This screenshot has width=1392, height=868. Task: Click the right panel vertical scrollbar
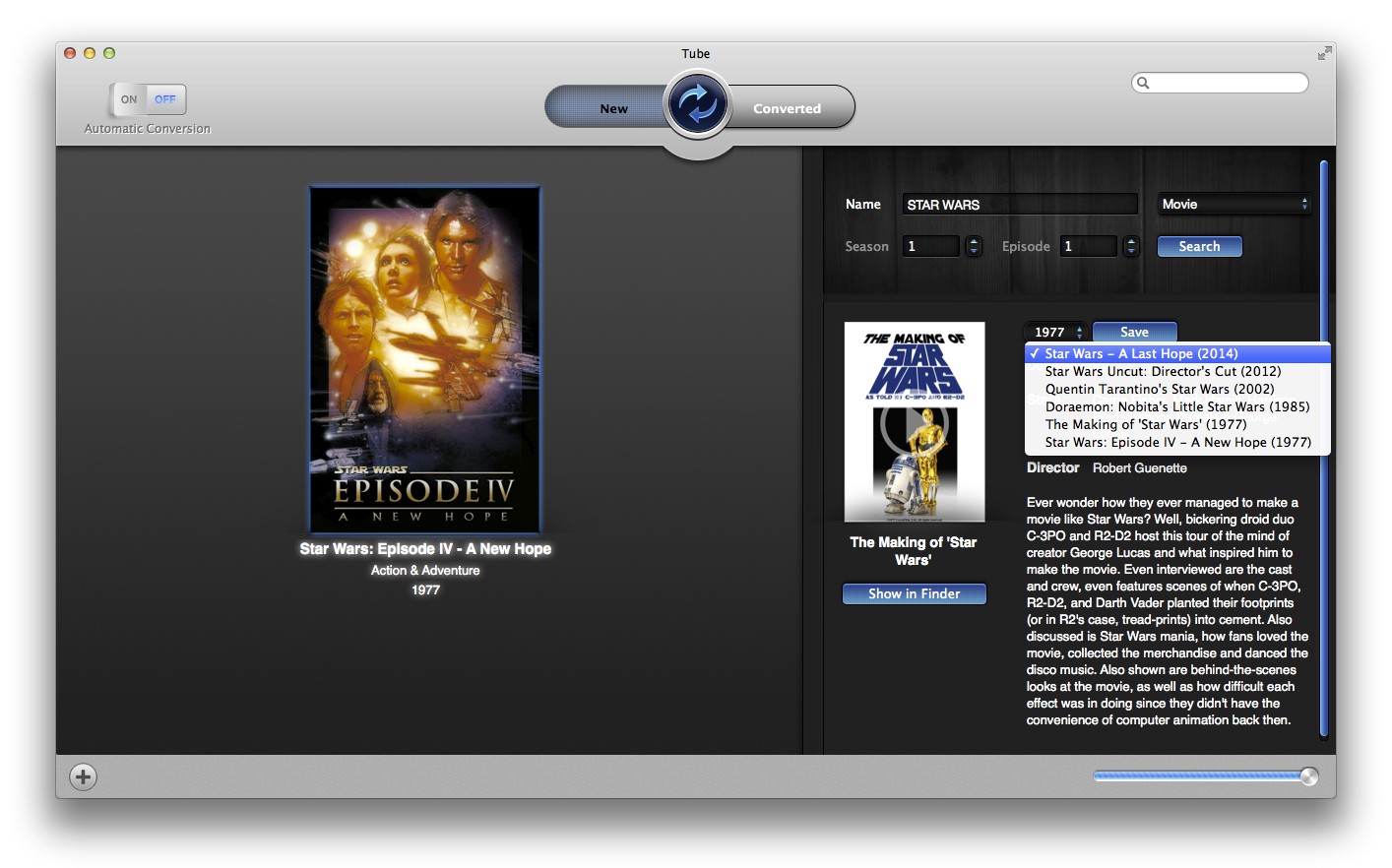1324,448
